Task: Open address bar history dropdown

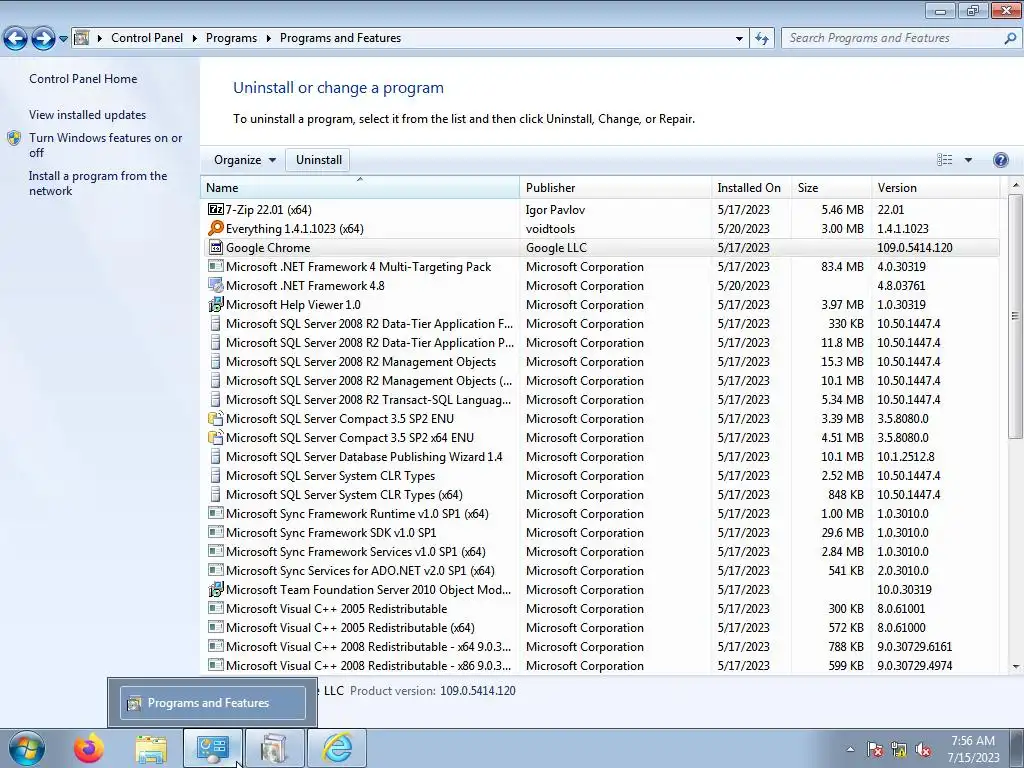Action: pos(739,39)
